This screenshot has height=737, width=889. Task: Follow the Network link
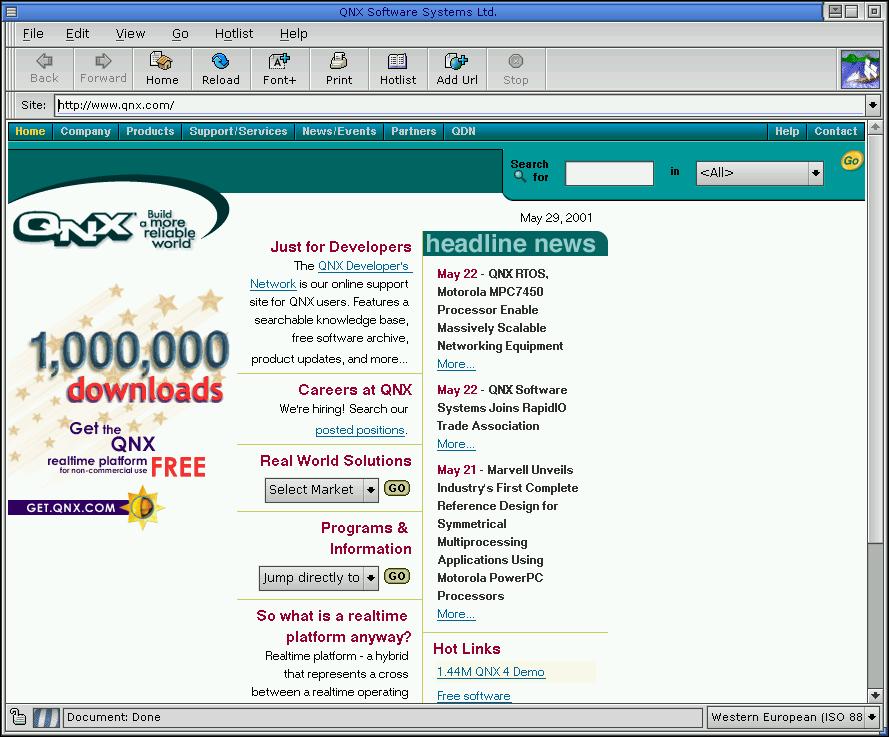(x=273, y=284)
